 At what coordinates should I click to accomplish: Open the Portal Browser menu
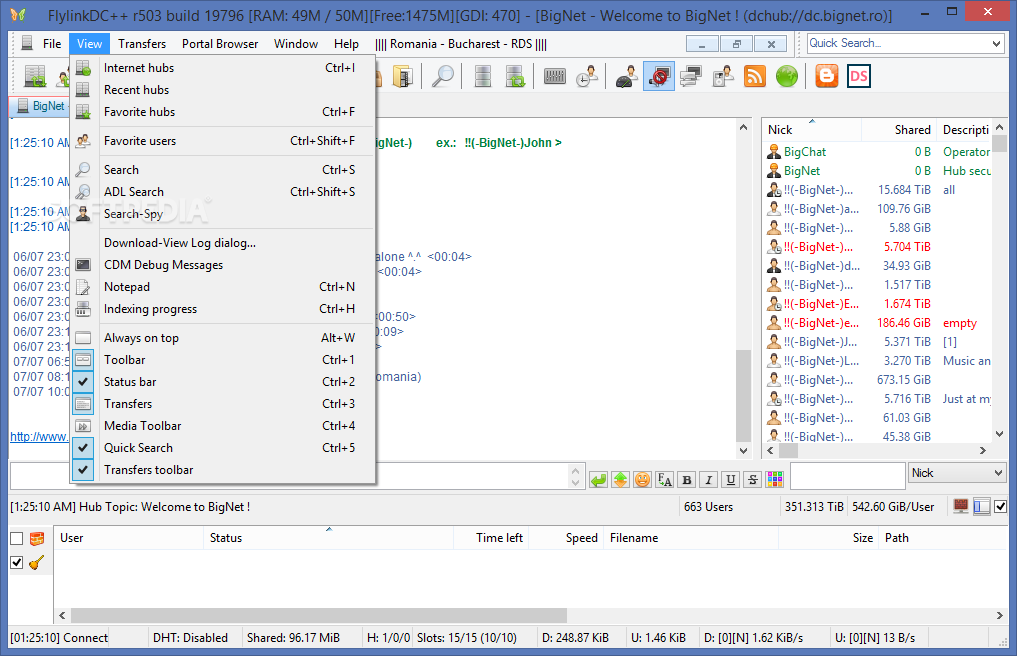[x=220, y=43]
